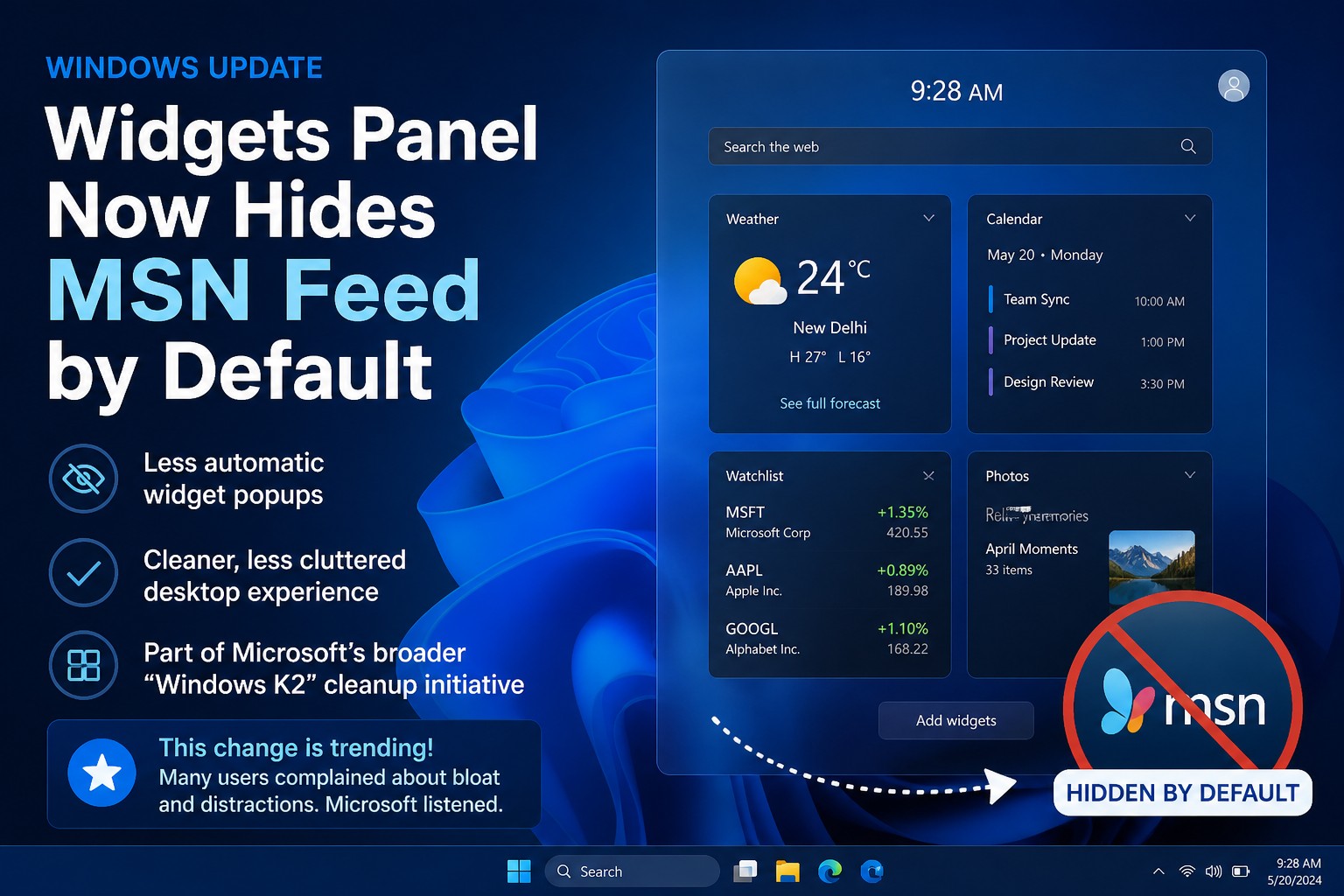Click the New Delhi location text

click(829, 327)
